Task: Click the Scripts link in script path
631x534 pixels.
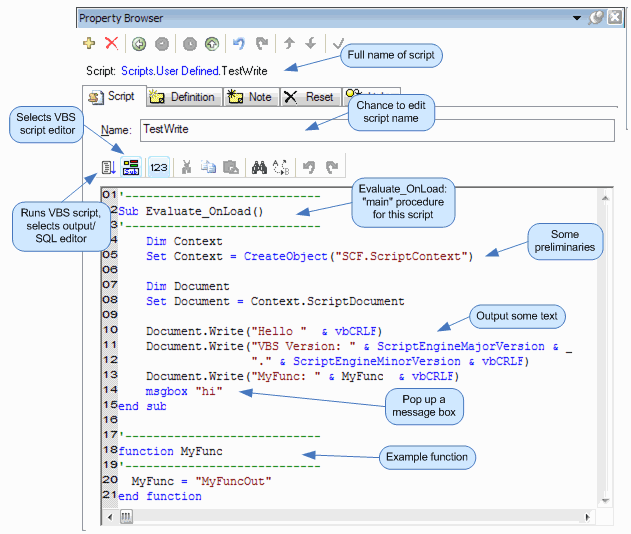Action: [x=137, y=71]
